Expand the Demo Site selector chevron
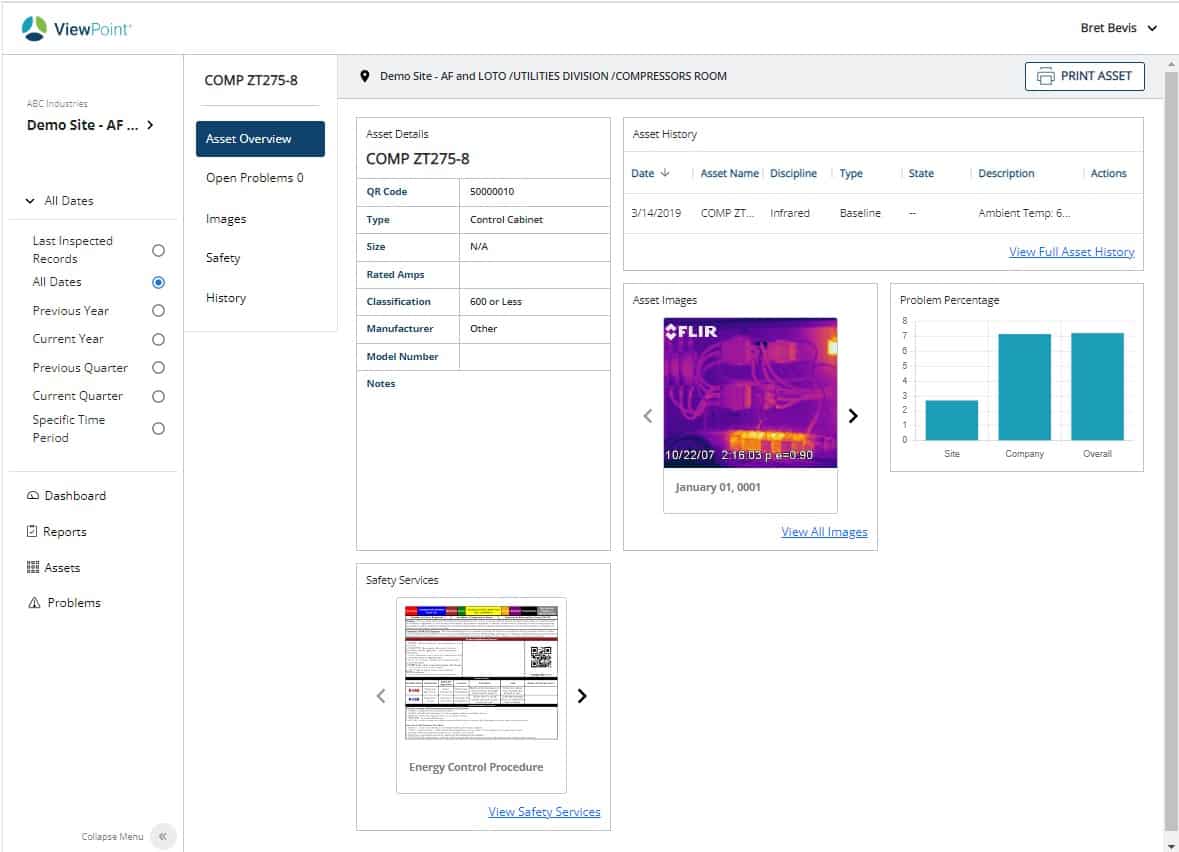 [x=150, y=125]
